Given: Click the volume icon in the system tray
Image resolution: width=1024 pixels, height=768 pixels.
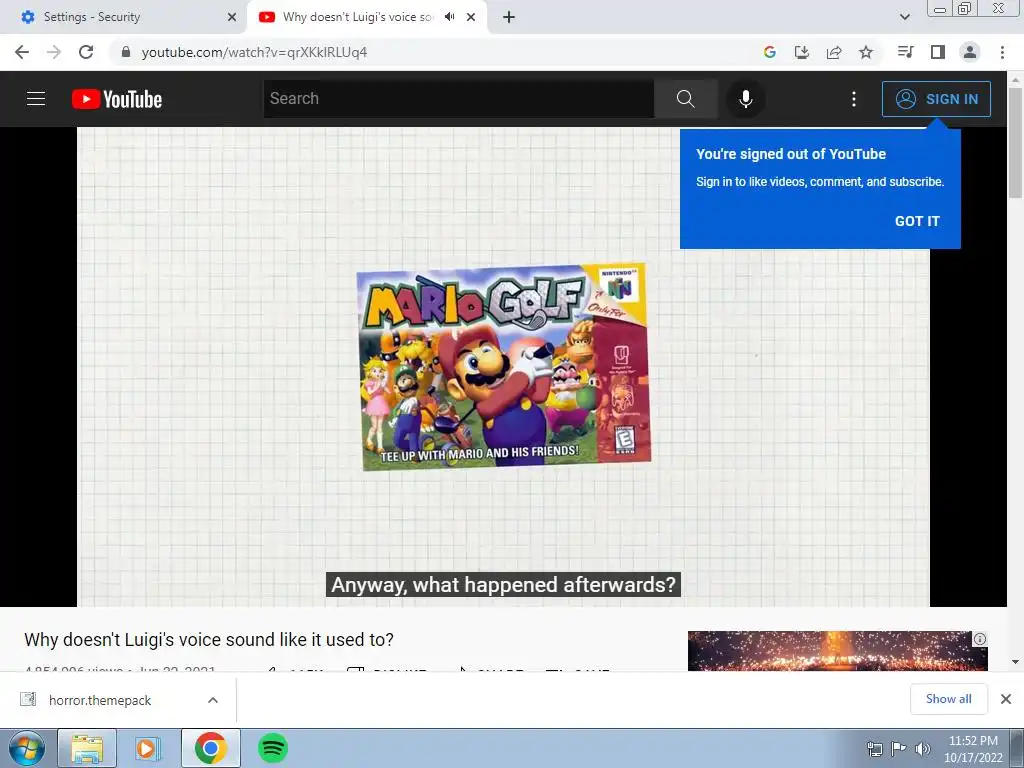Looking at the screenshot, I should pos(922,749).
